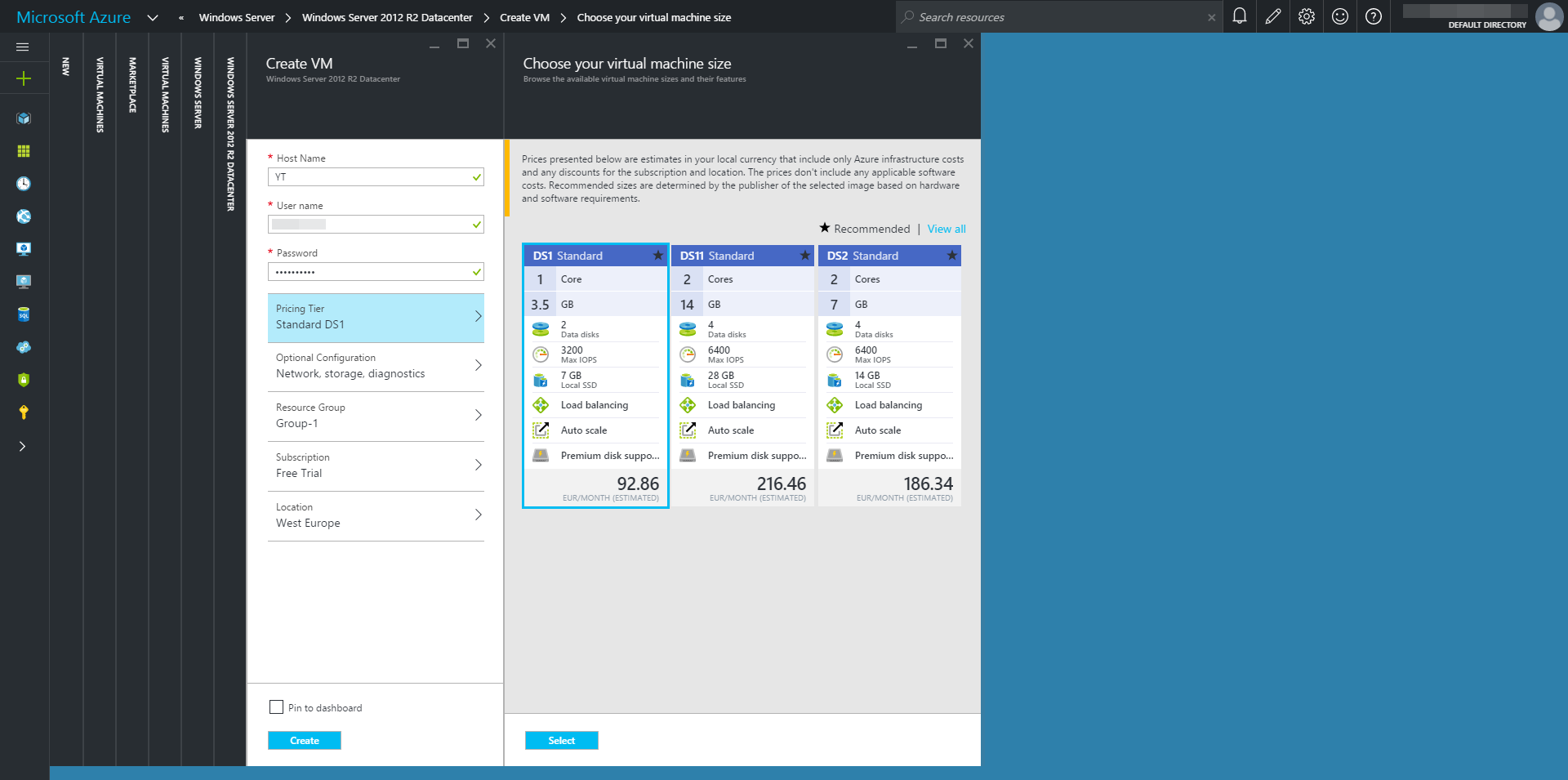This screenshot has height=780, width=1568.
Task: Click the breadcrumb back double-chevron
Action: click(x=181, y=17)
